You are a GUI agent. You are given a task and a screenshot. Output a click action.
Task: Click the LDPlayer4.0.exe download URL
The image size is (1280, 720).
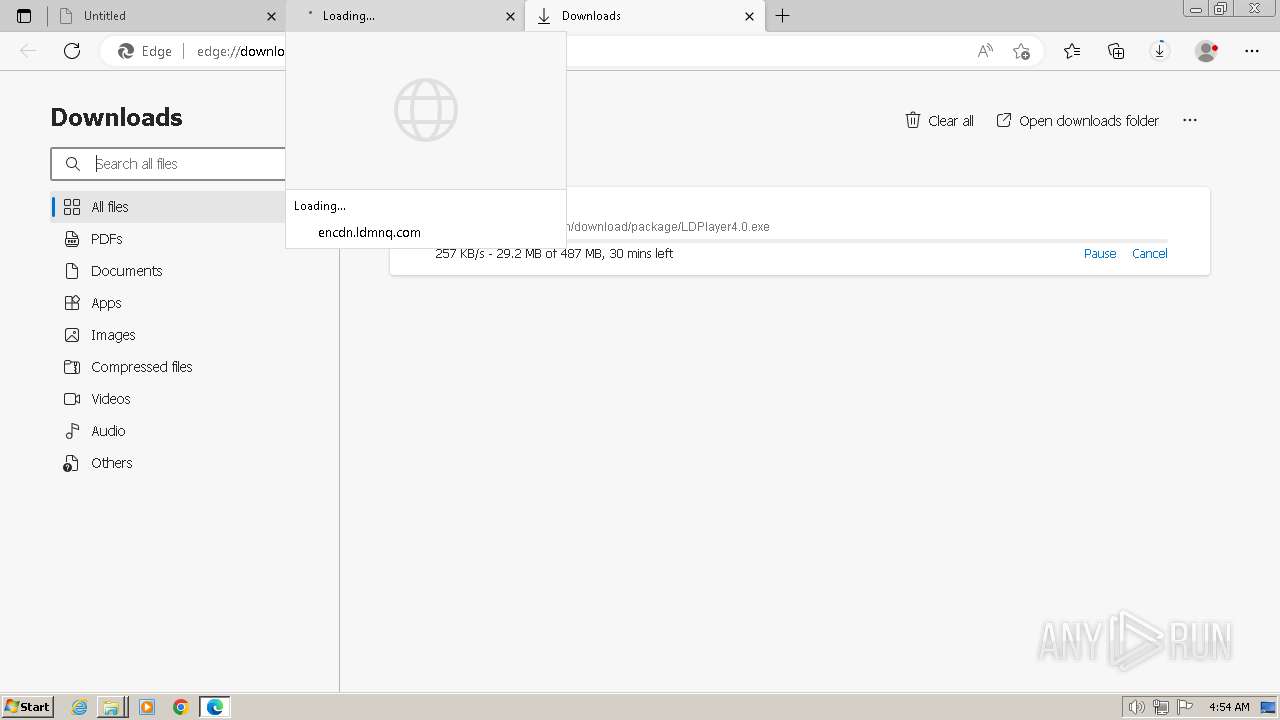(668, 227)
